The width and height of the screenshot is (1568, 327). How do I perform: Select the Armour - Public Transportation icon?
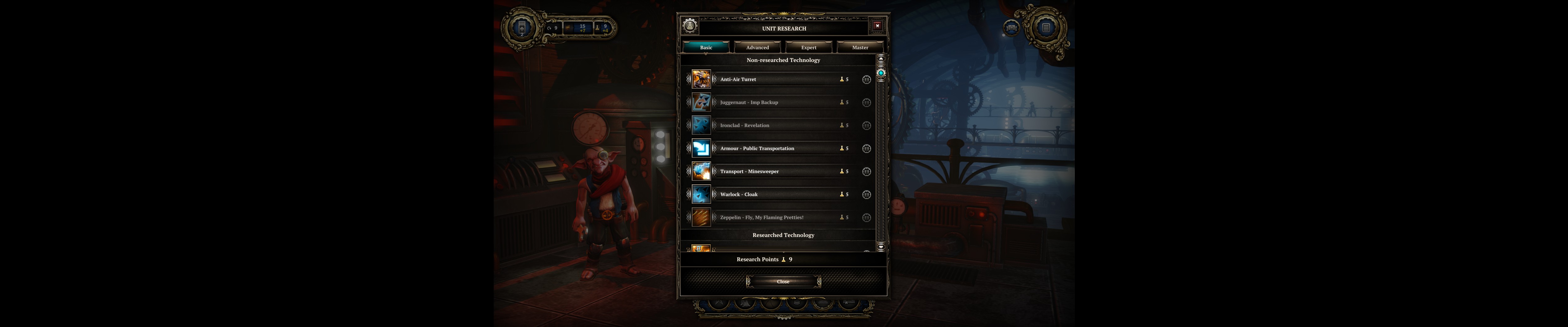(701, 148)
